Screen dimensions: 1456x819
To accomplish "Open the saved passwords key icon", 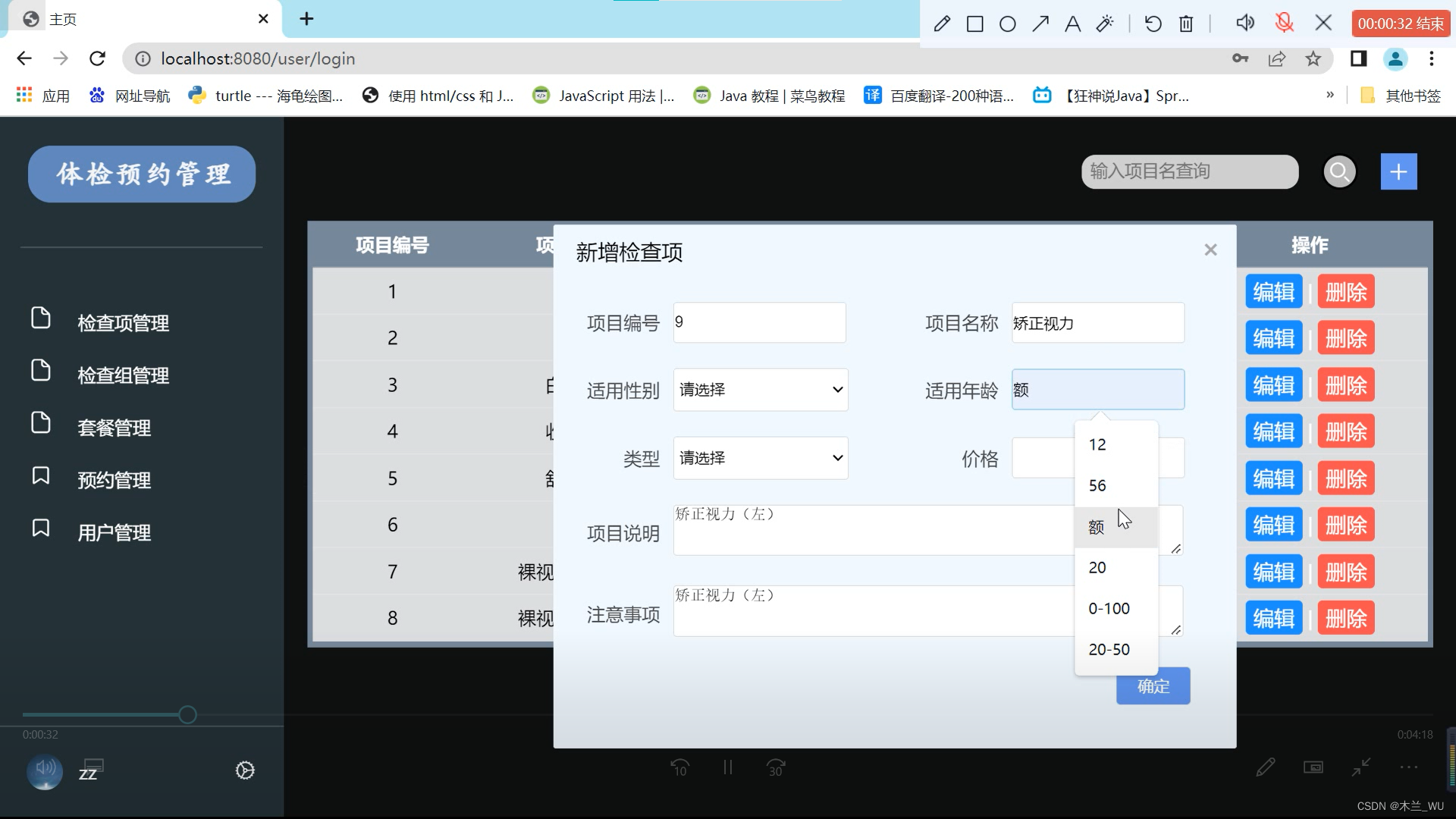I will (x=1240, y=58).
